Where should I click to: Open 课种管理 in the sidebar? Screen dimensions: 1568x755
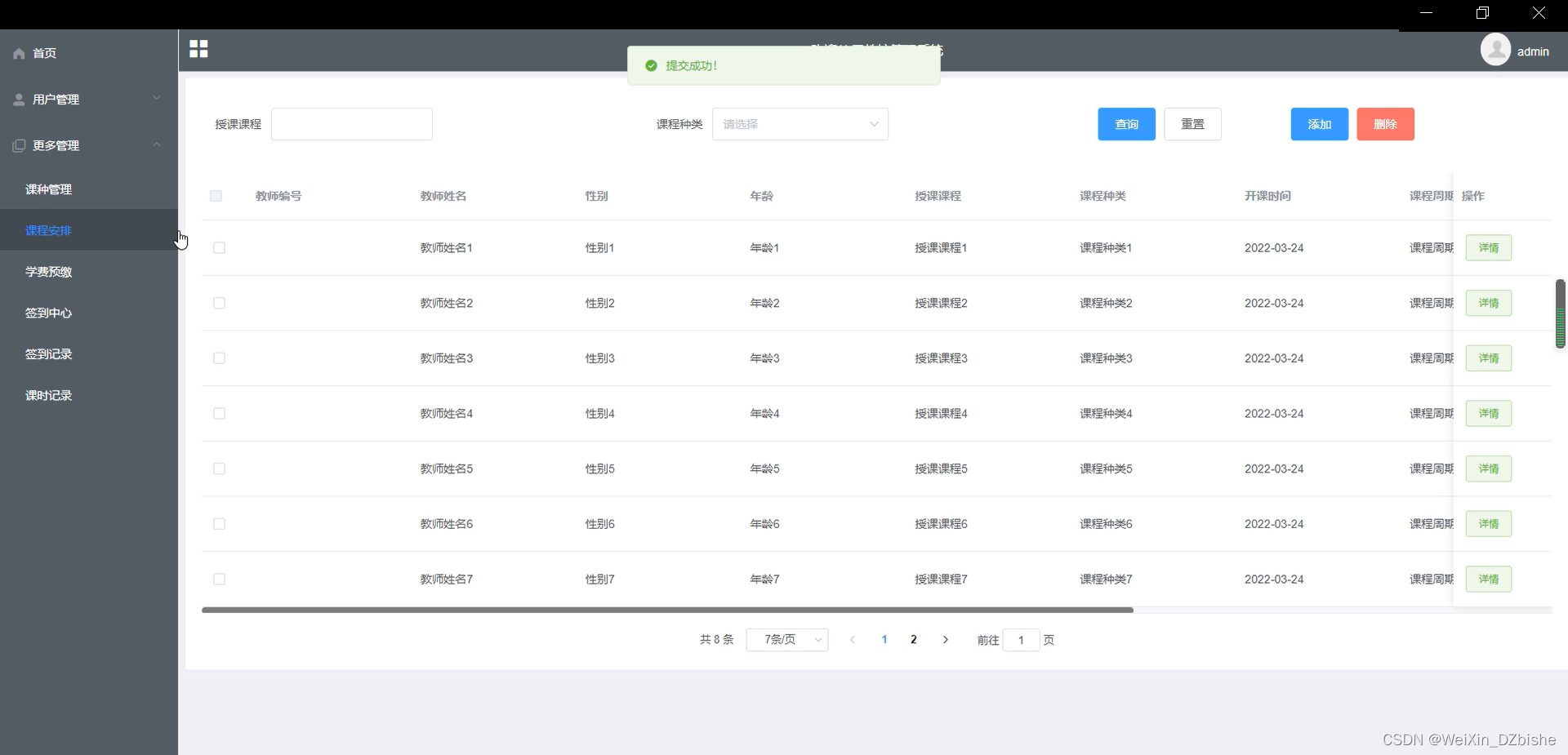(x=89, y=189)
